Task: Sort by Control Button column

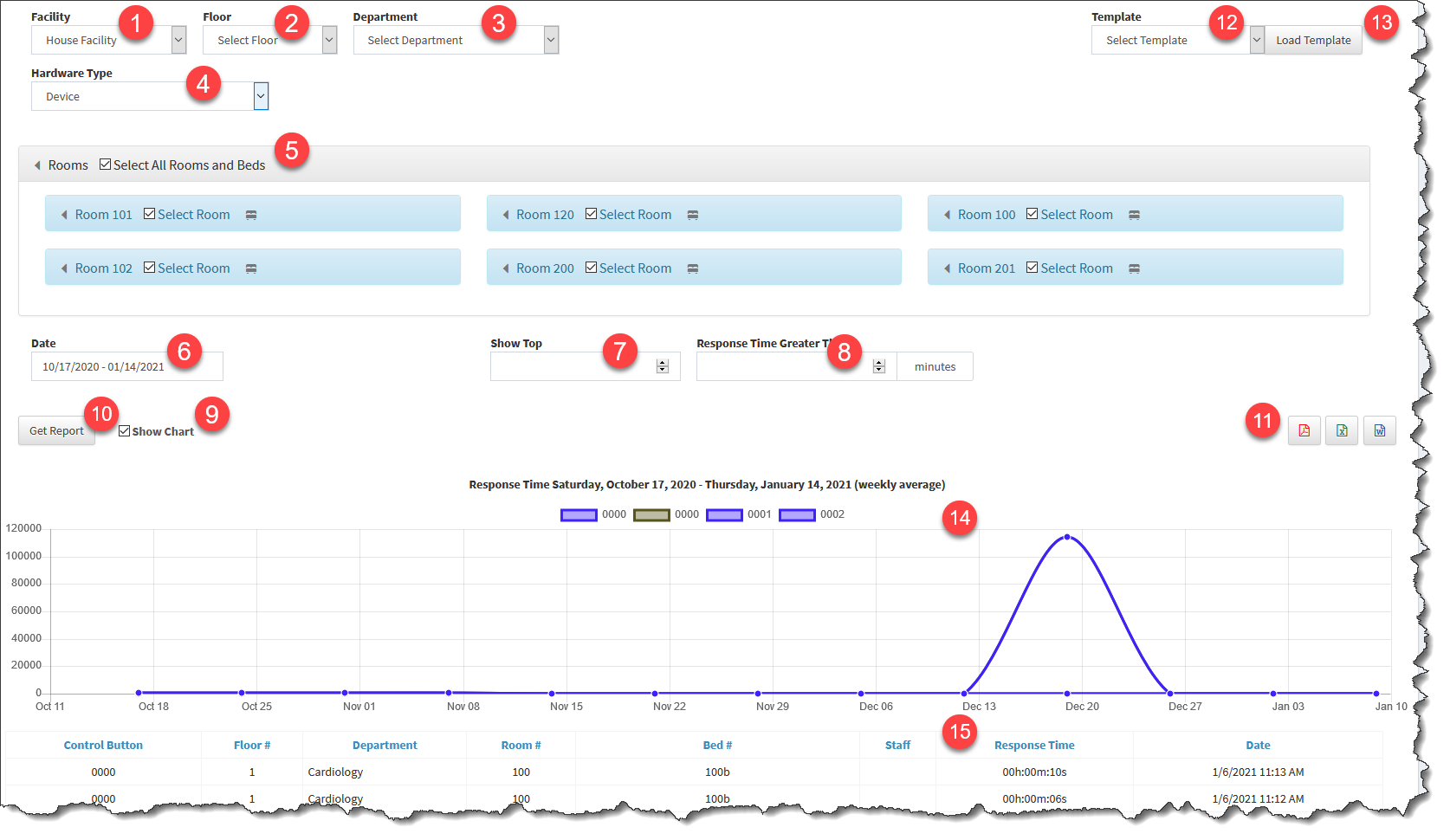Action: [x=103, y=745]
